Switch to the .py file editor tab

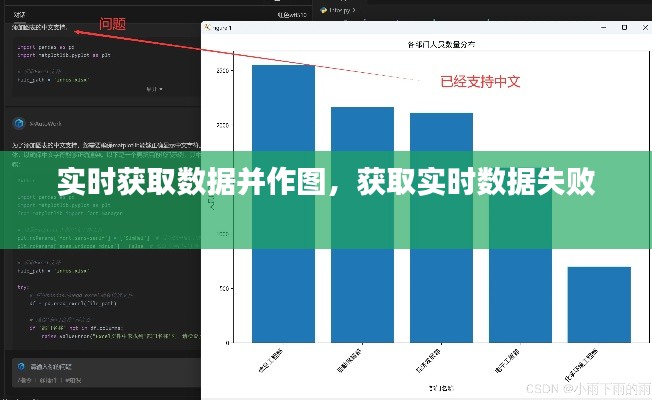340,9
